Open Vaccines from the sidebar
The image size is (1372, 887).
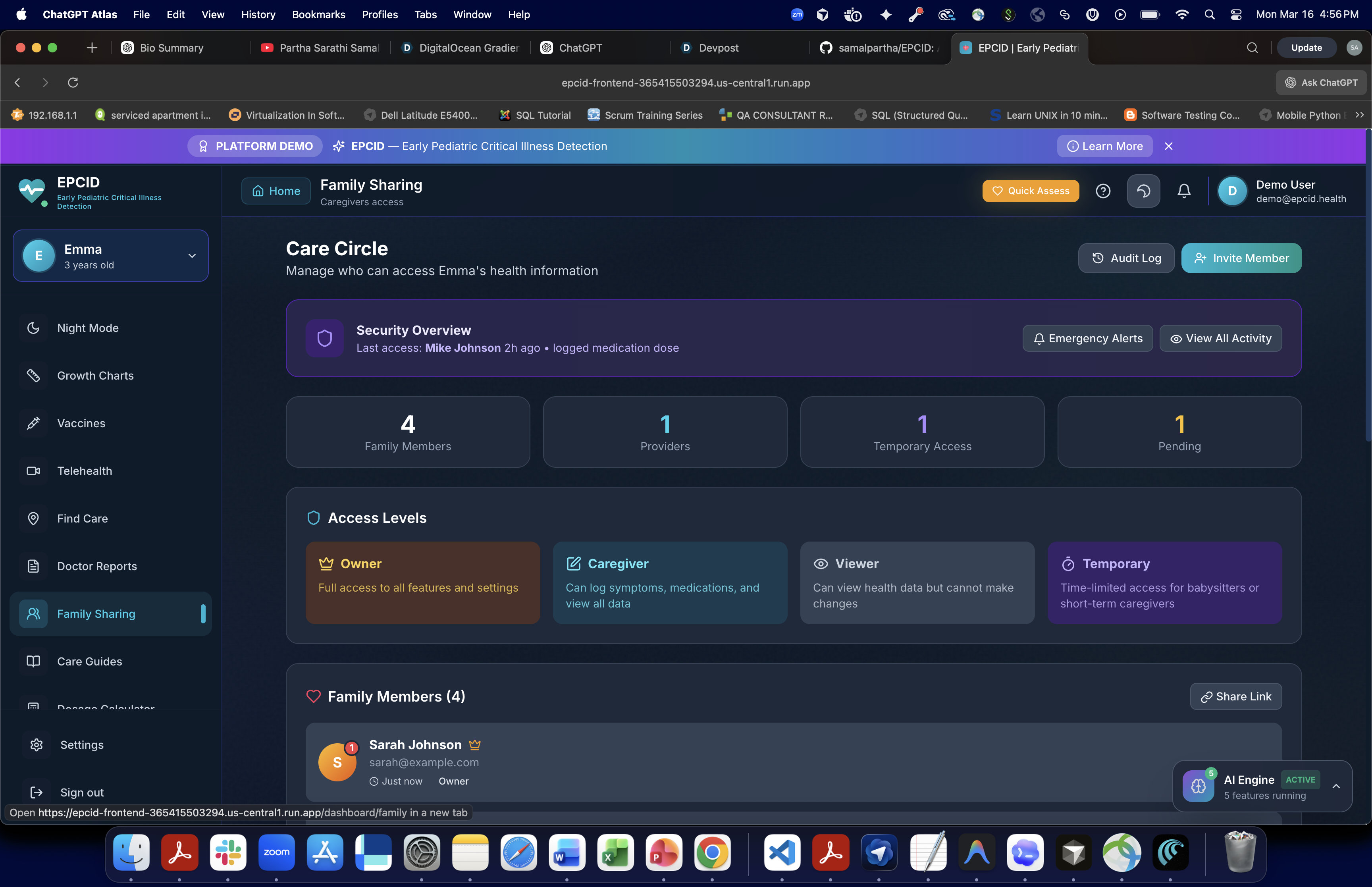coord(81,423)
